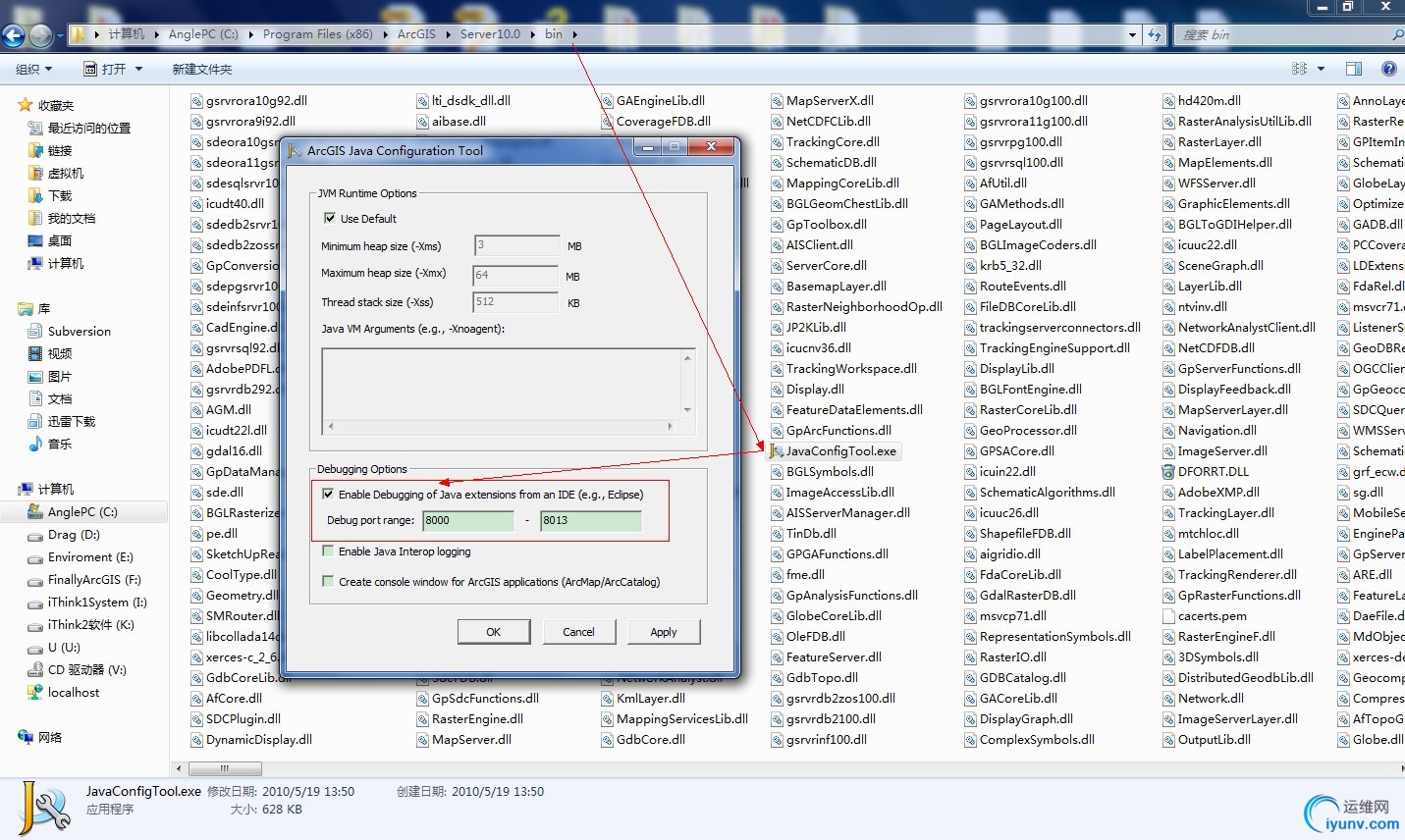Select FinallyArcGIS (F:) drive
This screenshot has width=1405, height=840.
pyautogui.click(x=84, y=580)
